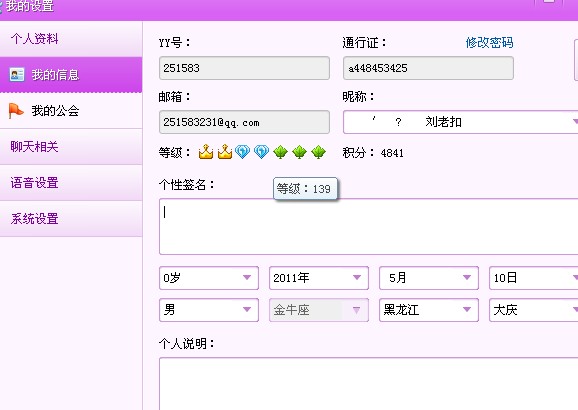This screenshot has height=410, width=578.
Task: Open the 聊天相关 settings
Action: (x=71, y=147)
